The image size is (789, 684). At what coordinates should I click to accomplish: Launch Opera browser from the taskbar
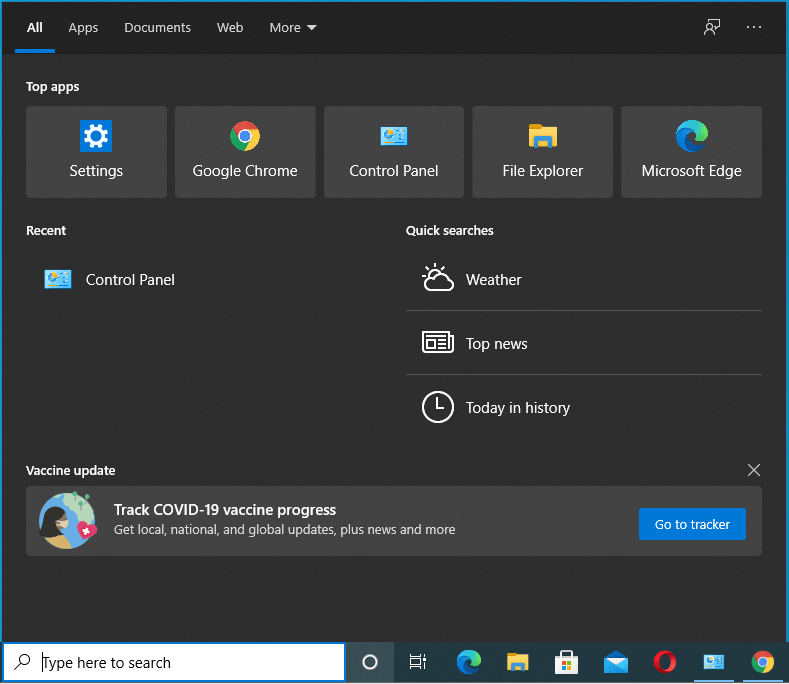pos(664,662)
